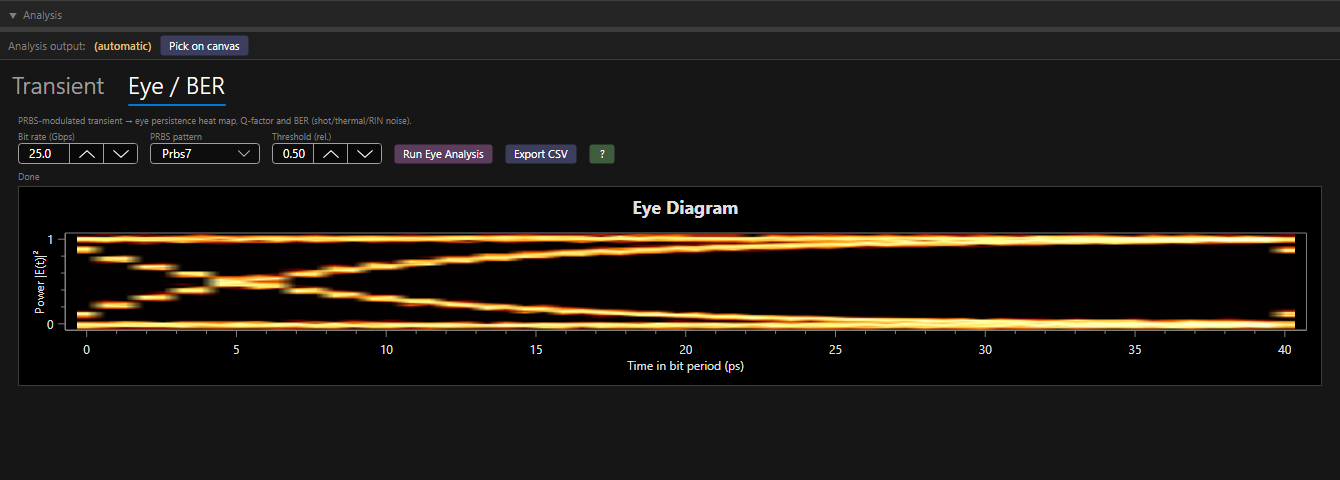This screenshot has width=1340, height=480.
Task: Click the Power axis label
Action: [39, 283]
